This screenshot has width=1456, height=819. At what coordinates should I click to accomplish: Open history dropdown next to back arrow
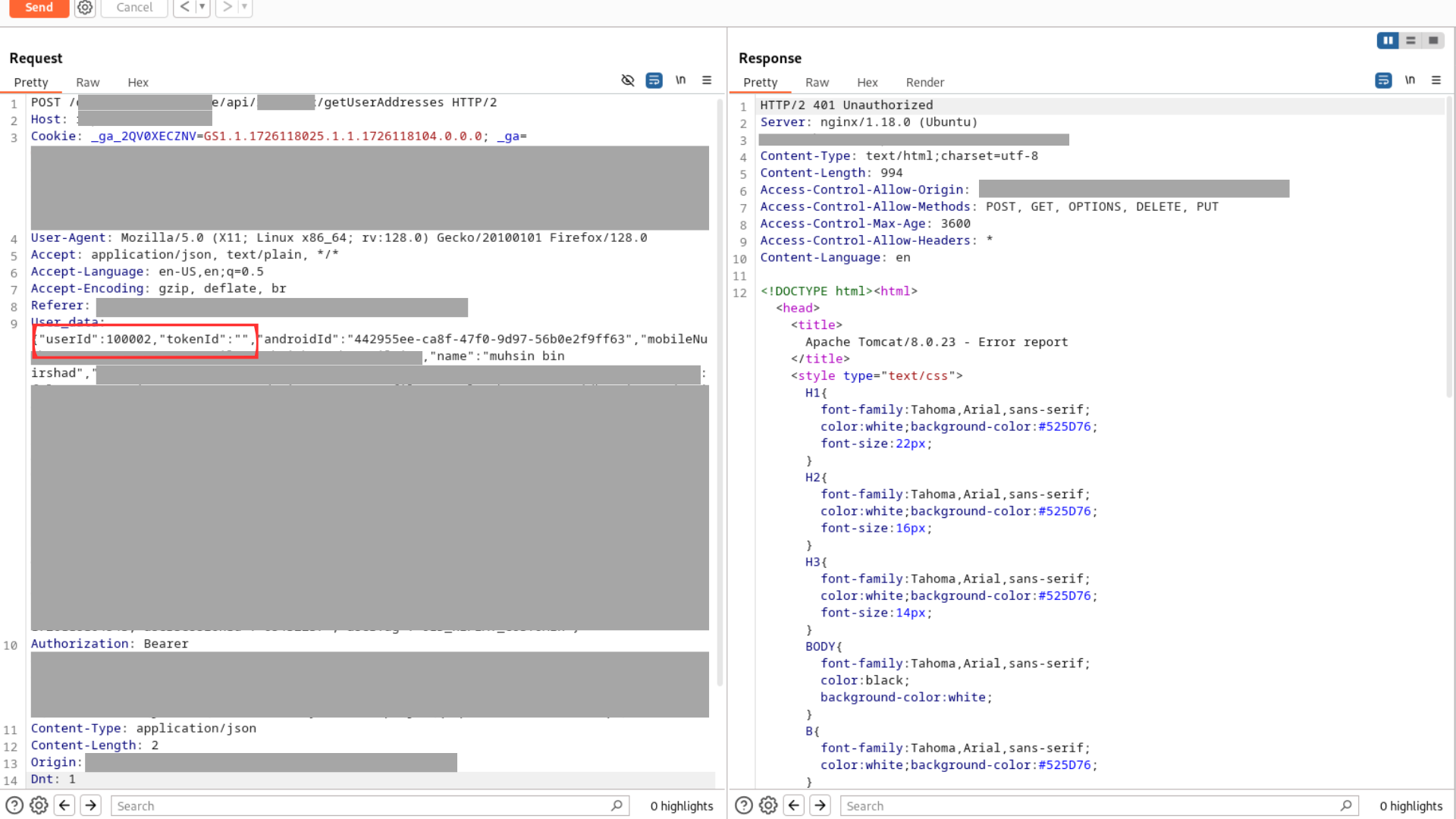pos(202,7)
